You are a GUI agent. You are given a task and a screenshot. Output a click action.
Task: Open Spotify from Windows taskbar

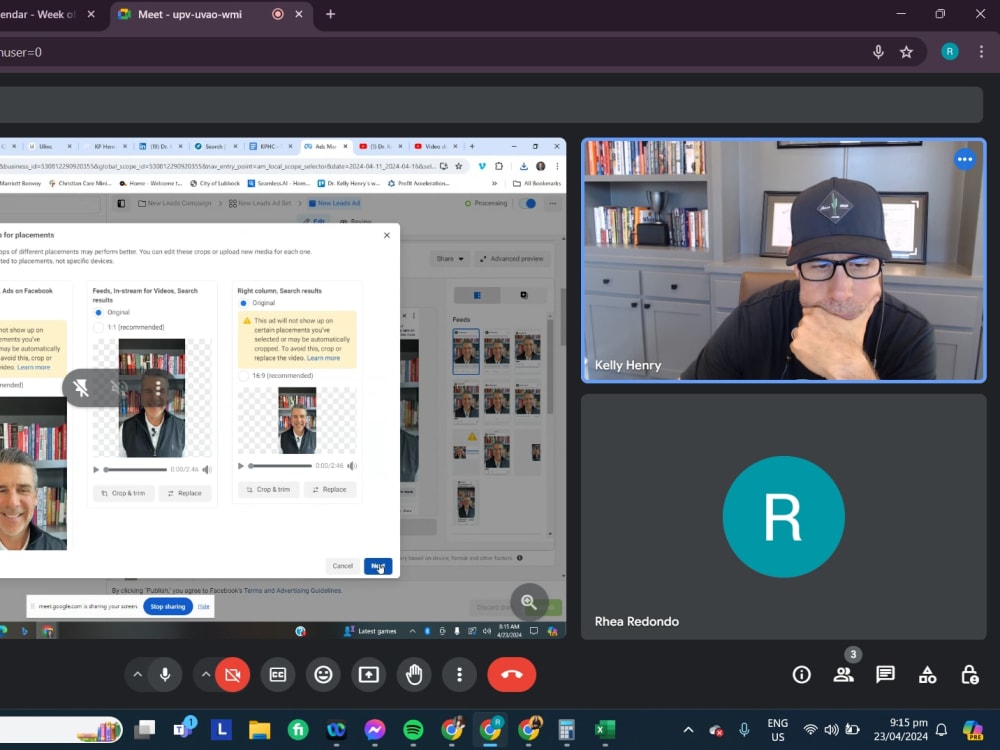point(413,729)
